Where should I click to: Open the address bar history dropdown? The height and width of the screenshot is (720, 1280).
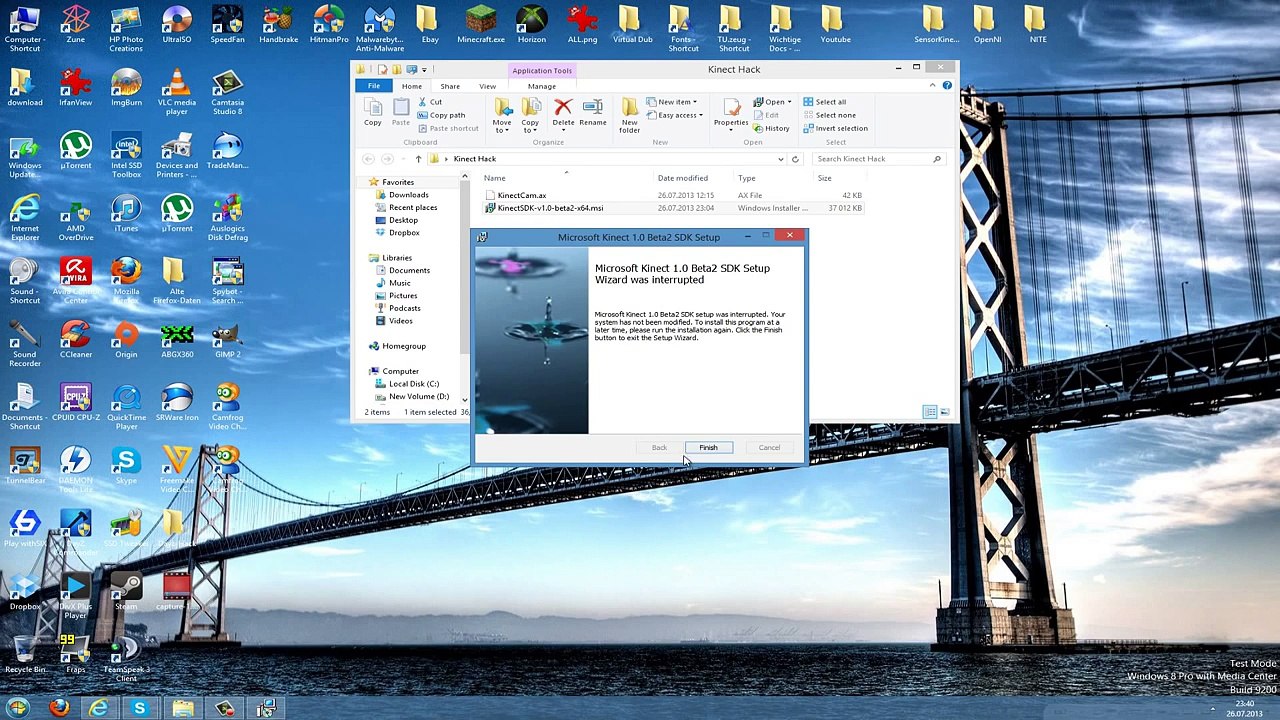tap(780, 159)
